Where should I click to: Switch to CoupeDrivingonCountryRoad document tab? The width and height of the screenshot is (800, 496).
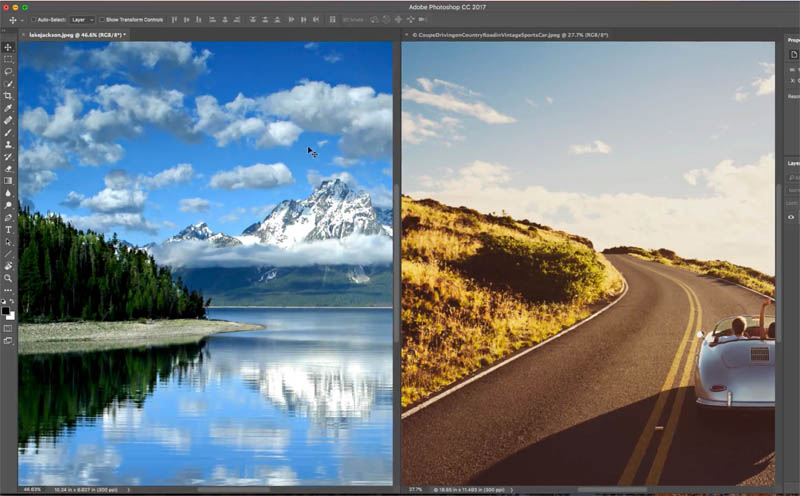(509, 35)
